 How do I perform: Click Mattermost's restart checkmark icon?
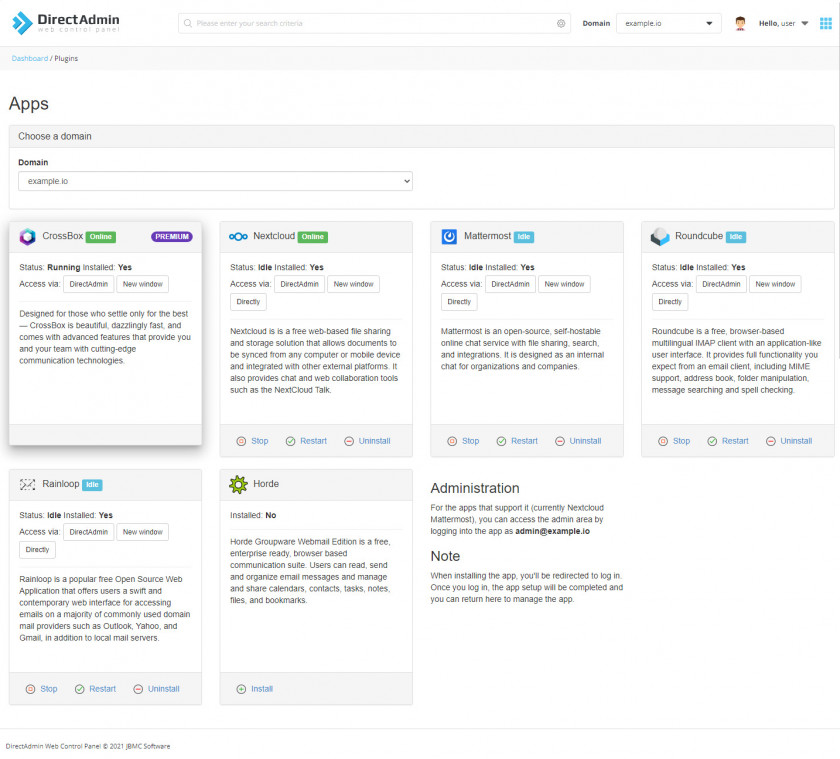coord(501,441)
